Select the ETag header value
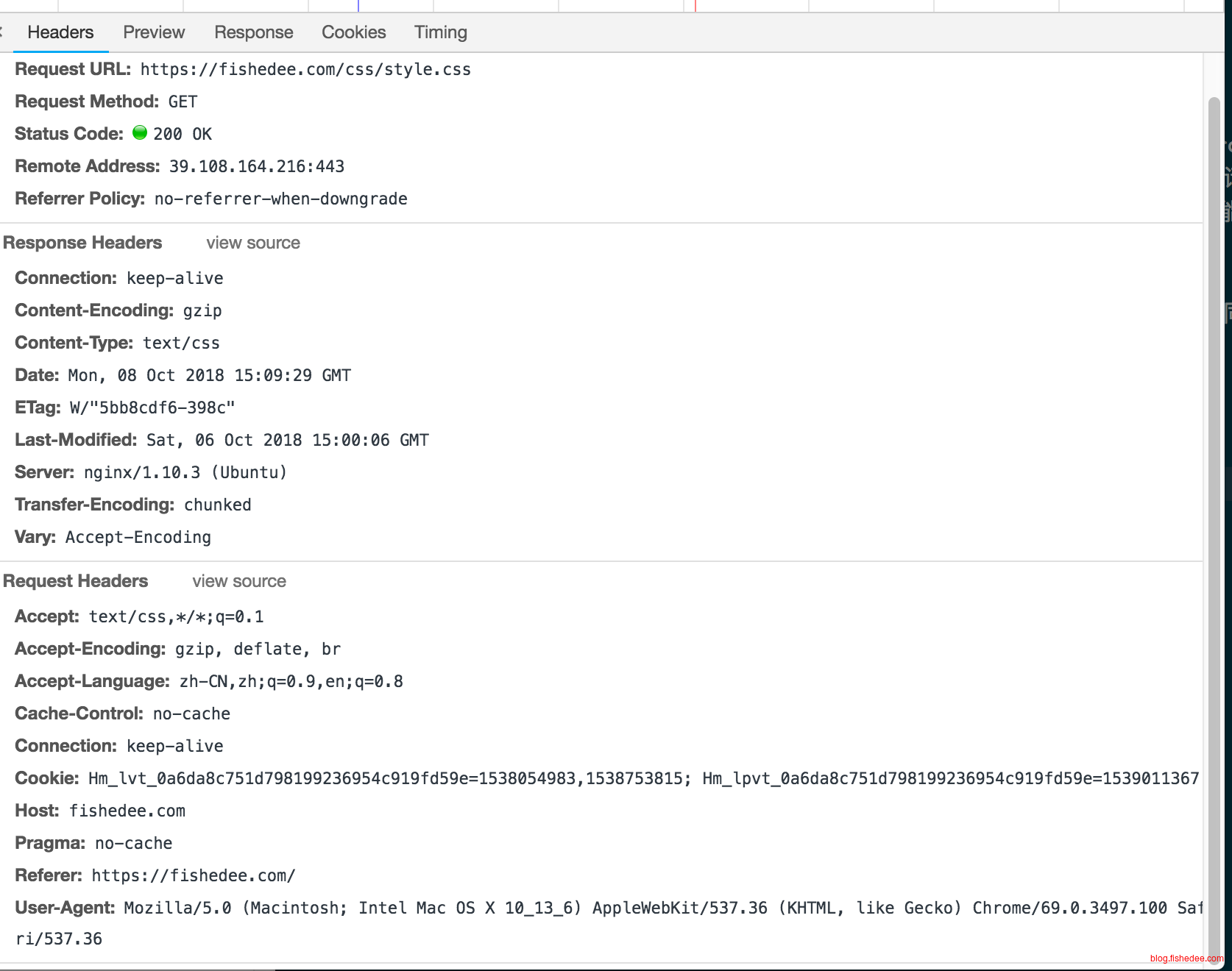This screenshot has height=971, width=1232. 152,408
